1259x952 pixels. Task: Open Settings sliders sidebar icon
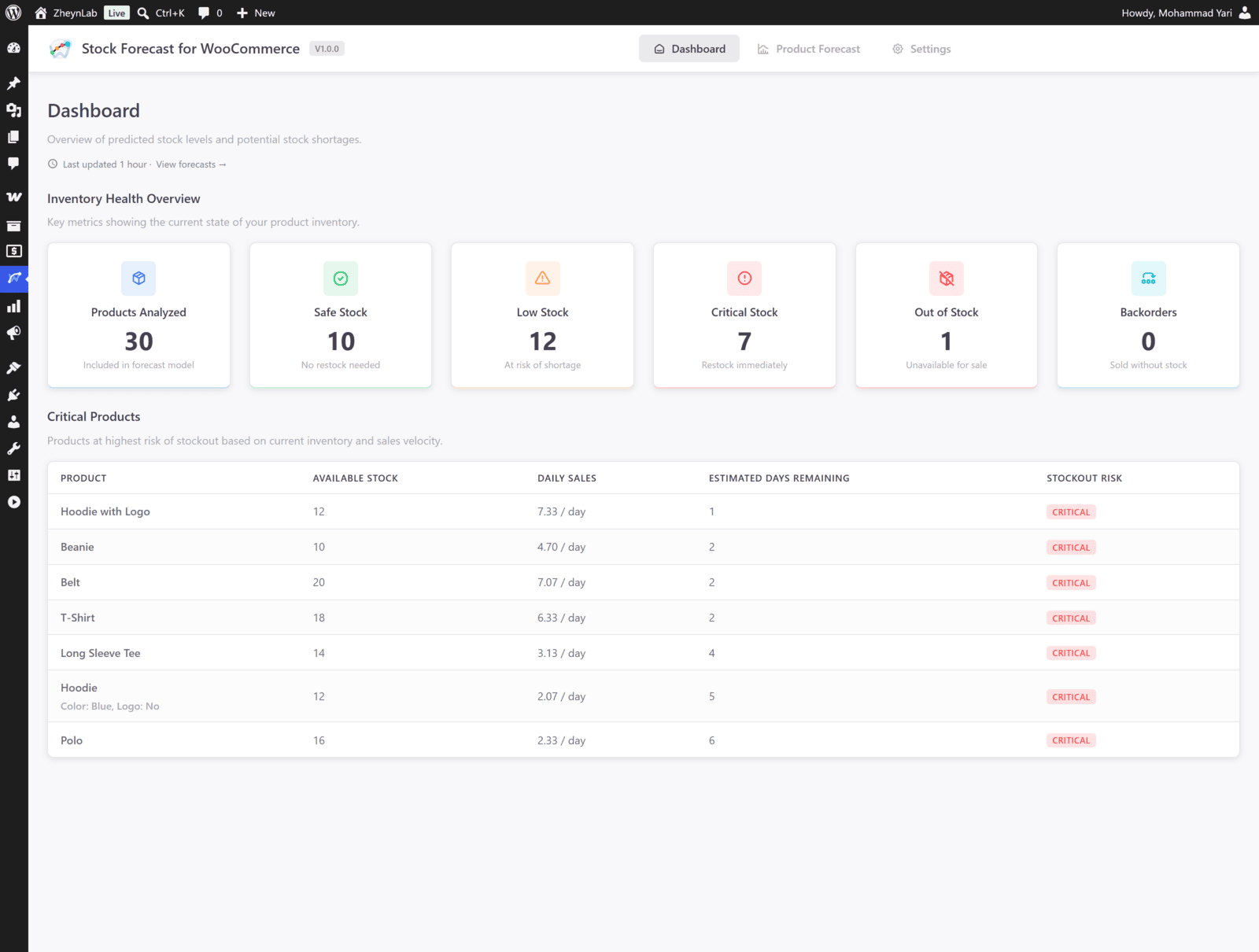pyautogui.click(x=13, y=475)
